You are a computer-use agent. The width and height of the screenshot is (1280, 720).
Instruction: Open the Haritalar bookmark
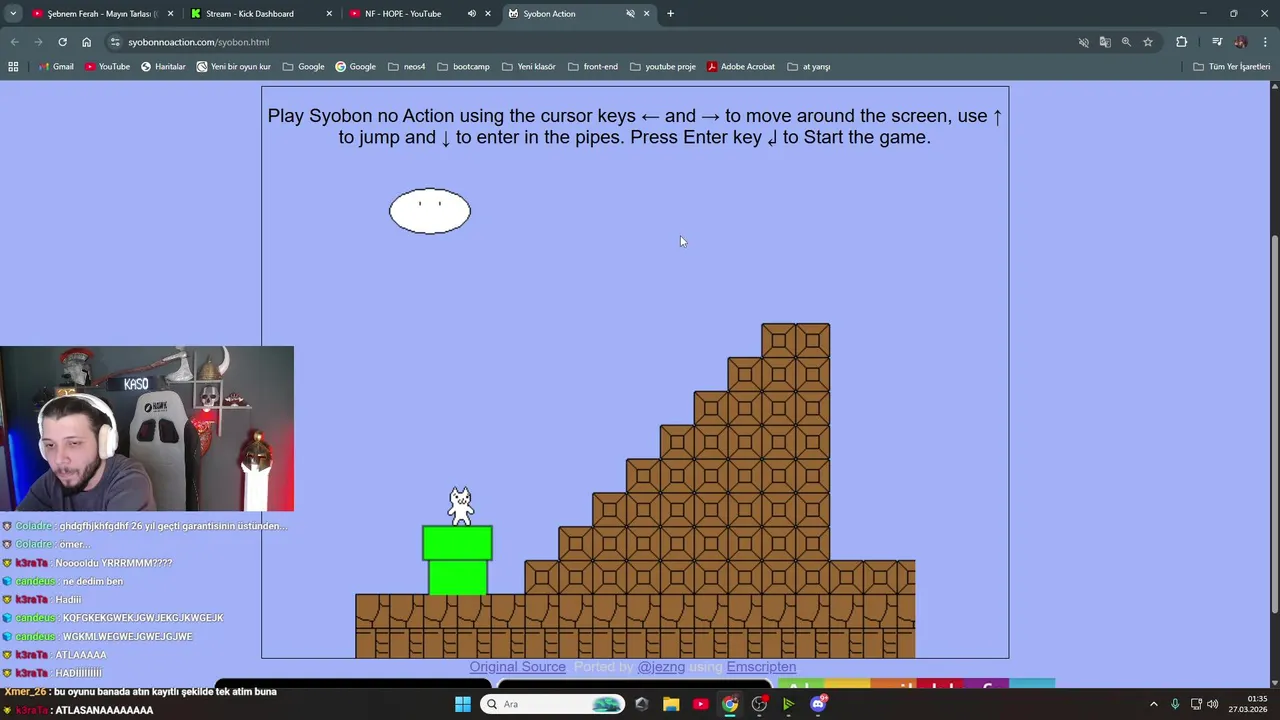click(x=163, y=67)
